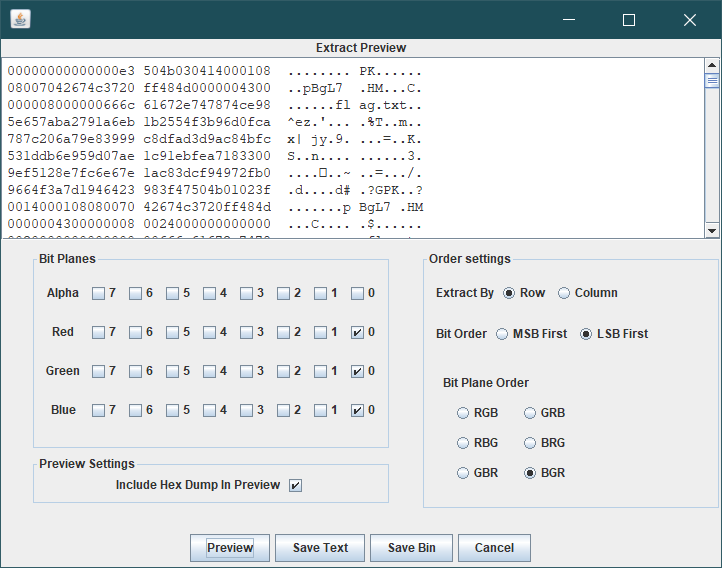Image resolution: width=722 pixels, height=568 pixels.
Task: Enable Blue bit plane 5
Action: (172, 410)
